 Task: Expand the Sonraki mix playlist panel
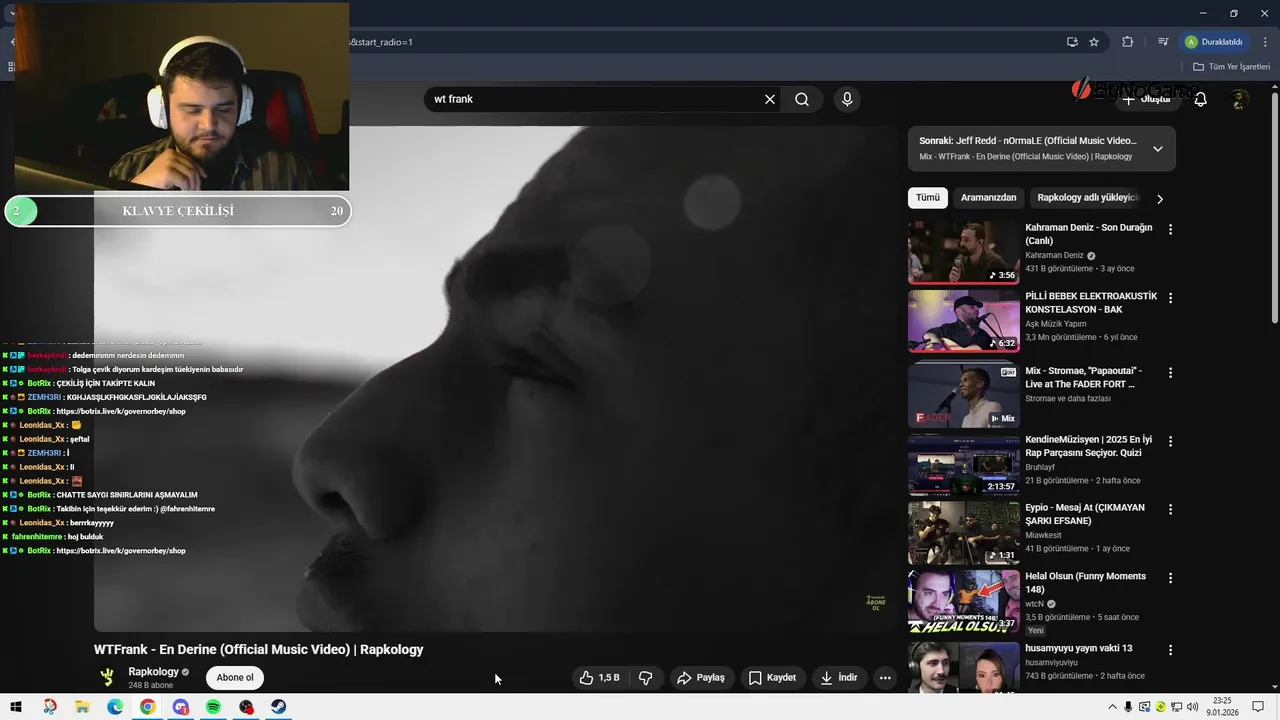point(1157,149)
